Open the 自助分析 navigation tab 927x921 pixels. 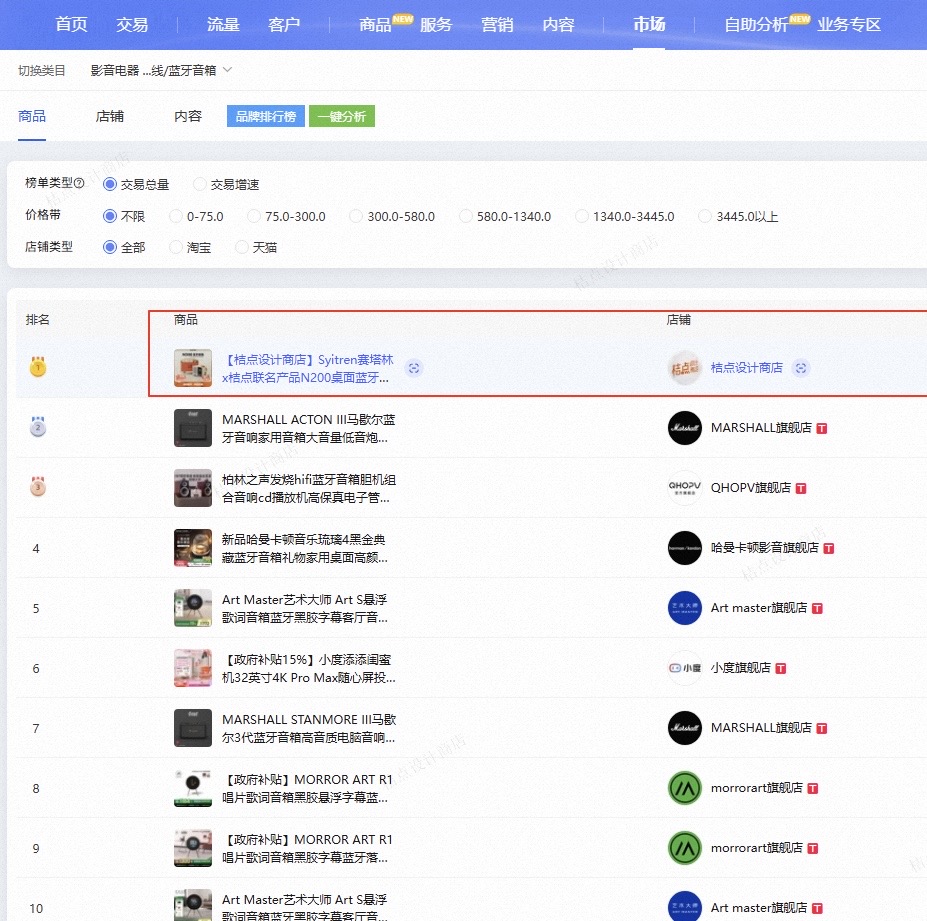click(x=756, y=24)
